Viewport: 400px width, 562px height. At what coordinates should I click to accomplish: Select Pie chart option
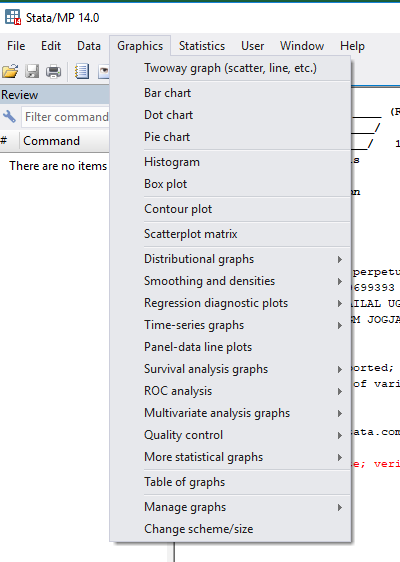pos(230,137)
